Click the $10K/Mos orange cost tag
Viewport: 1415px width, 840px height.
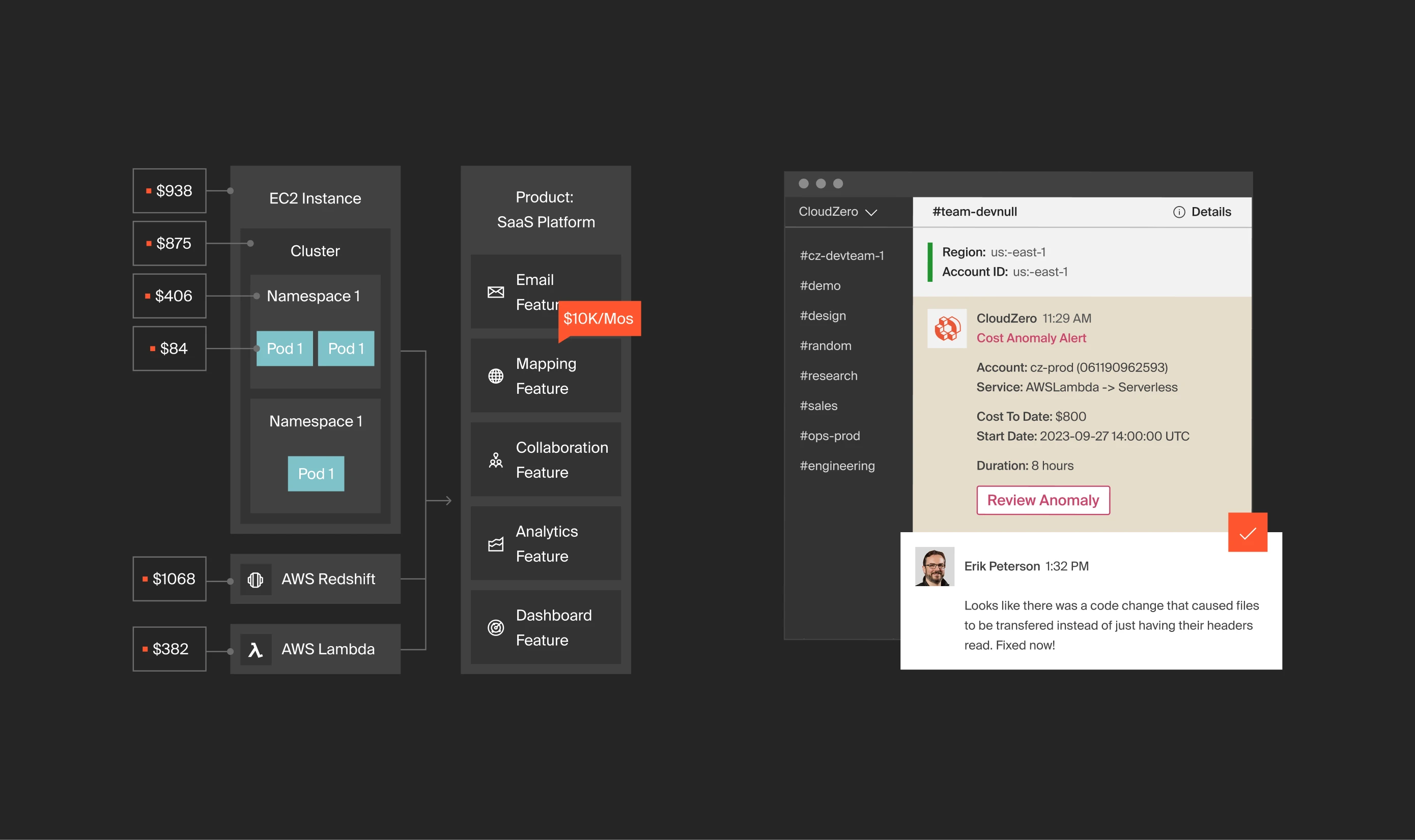[x=599, y=318]
